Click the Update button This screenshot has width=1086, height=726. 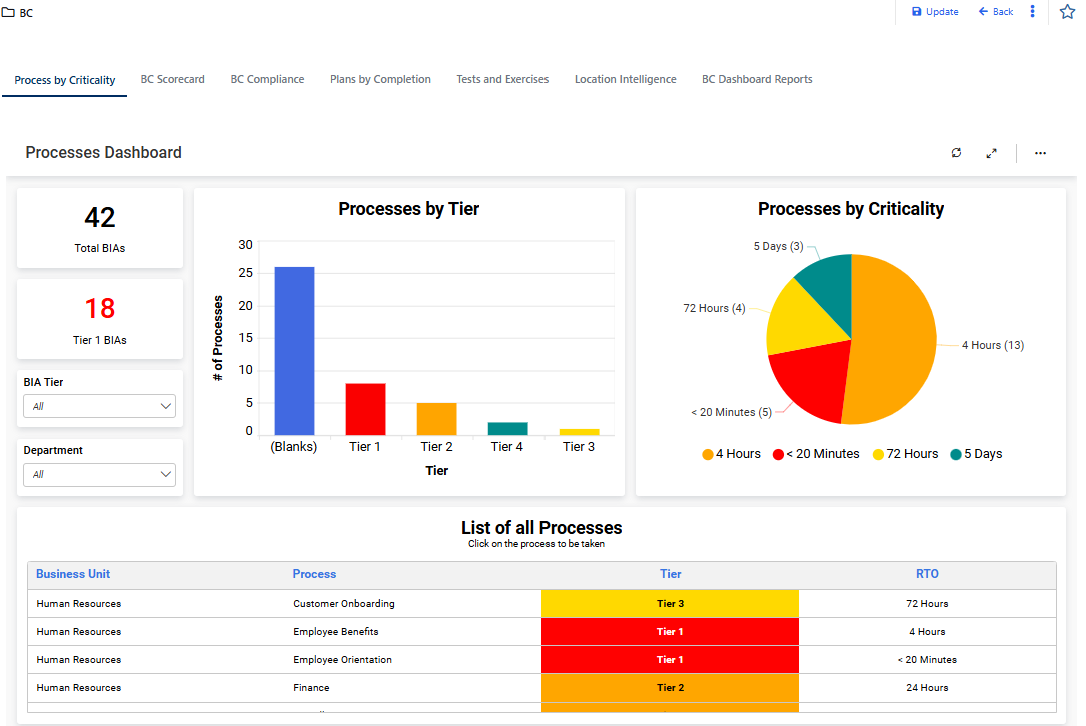coord(935,12)
